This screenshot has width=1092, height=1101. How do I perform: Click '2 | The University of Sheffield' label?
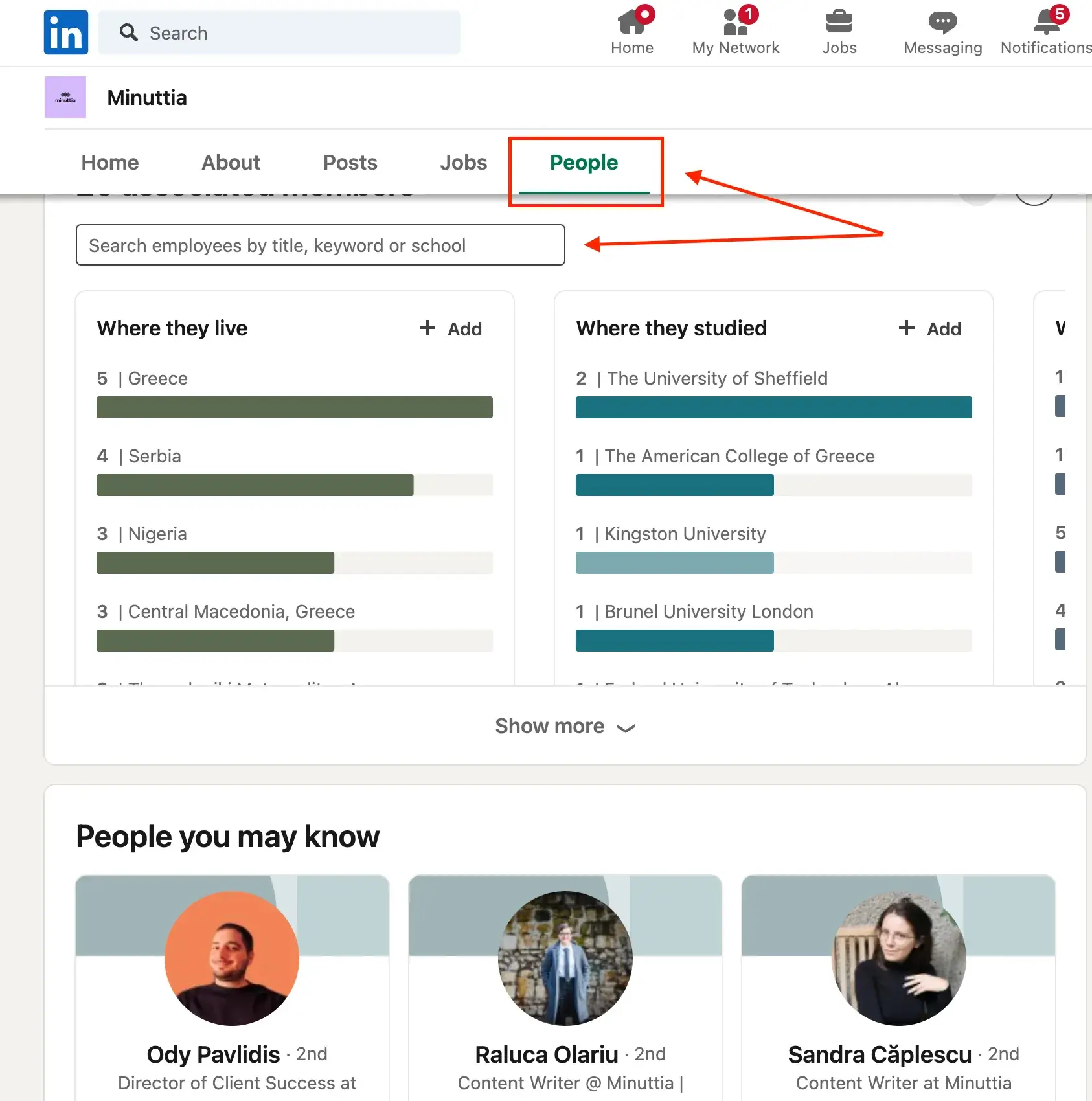point(702,378)
